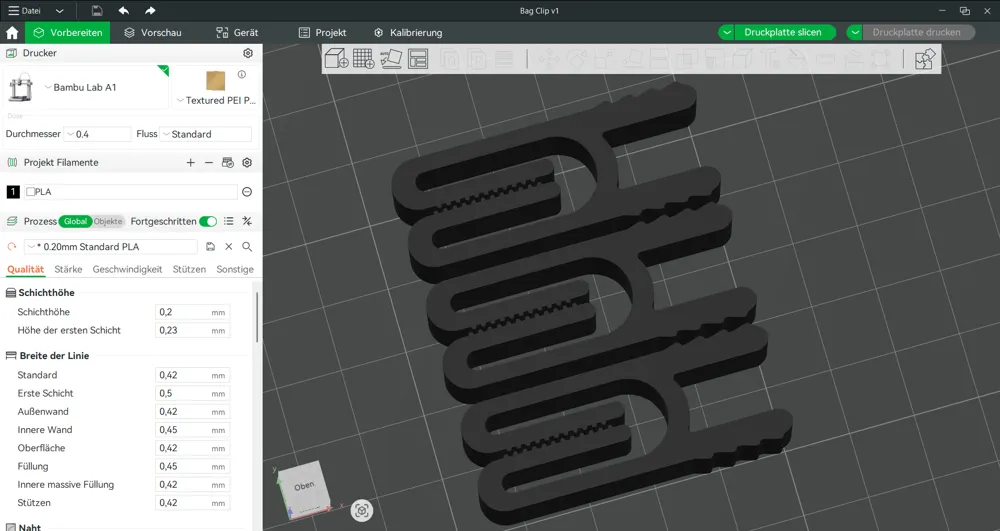Switch to the Vorschau tab
Image resolution: width=1000 pixels, height=531 pixels.
(152, 33)
